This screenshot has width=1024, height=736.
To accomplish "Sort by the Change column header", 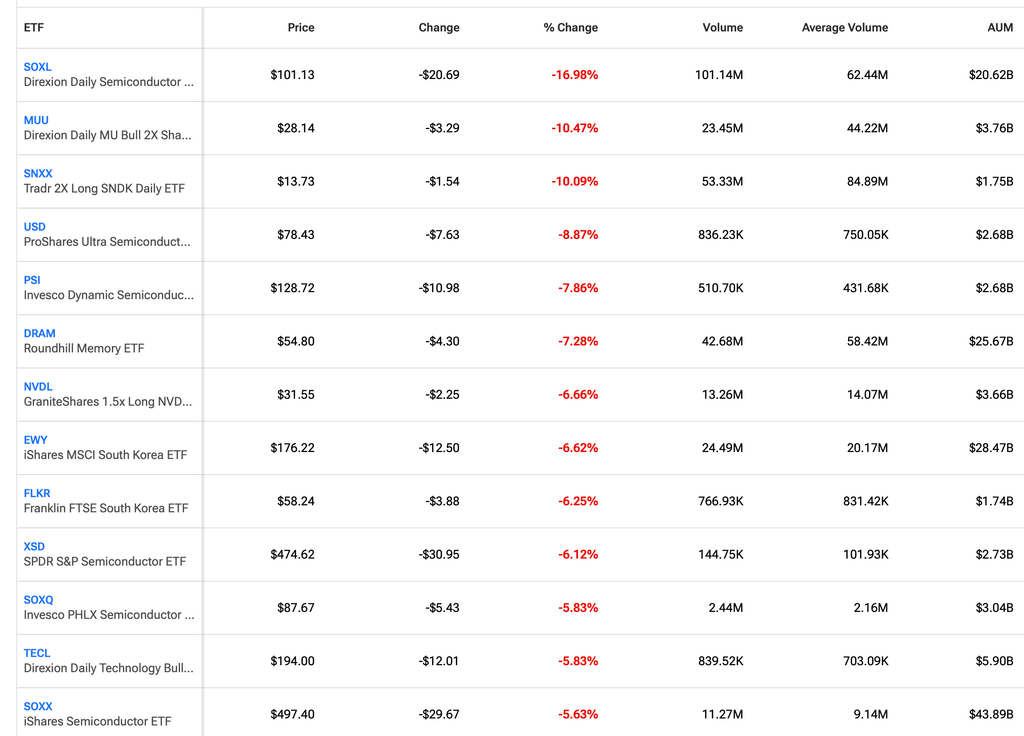I will point(439,27).
